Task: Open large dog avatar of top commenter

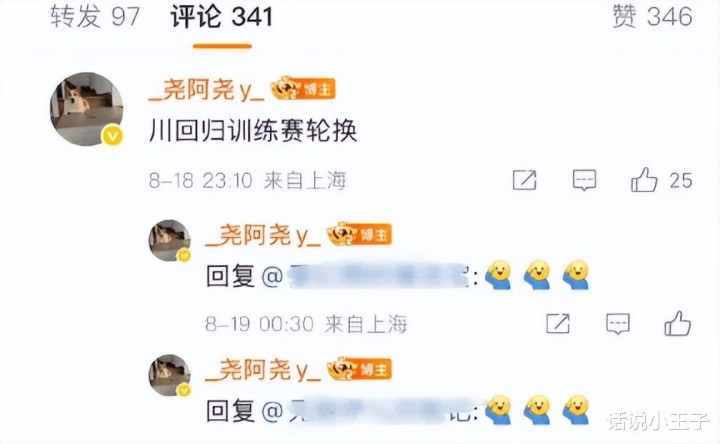Action: [86, 109]
